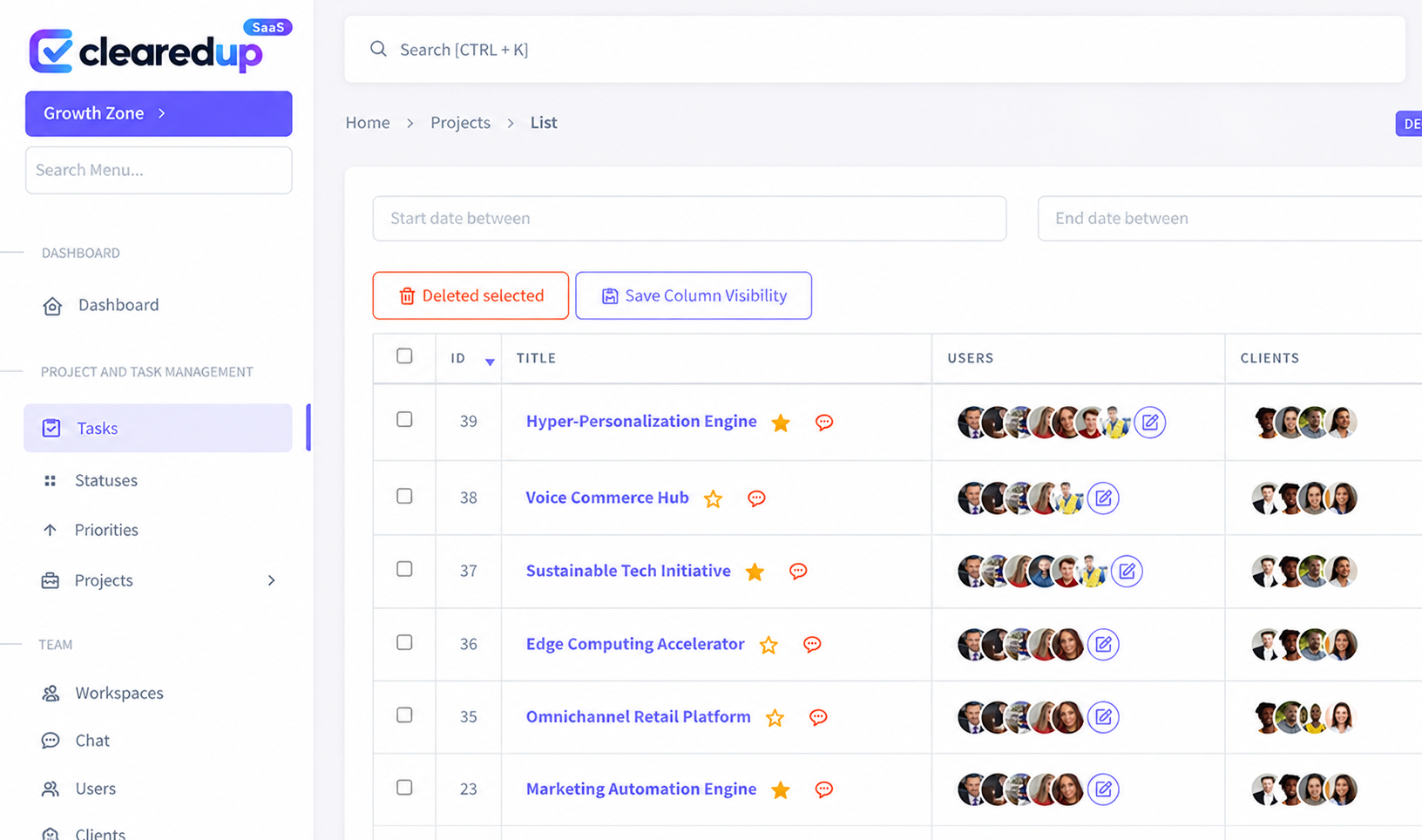
Task: Edit users of Hyper-Personalization Engine
Action: click(x=1150, y=423)
